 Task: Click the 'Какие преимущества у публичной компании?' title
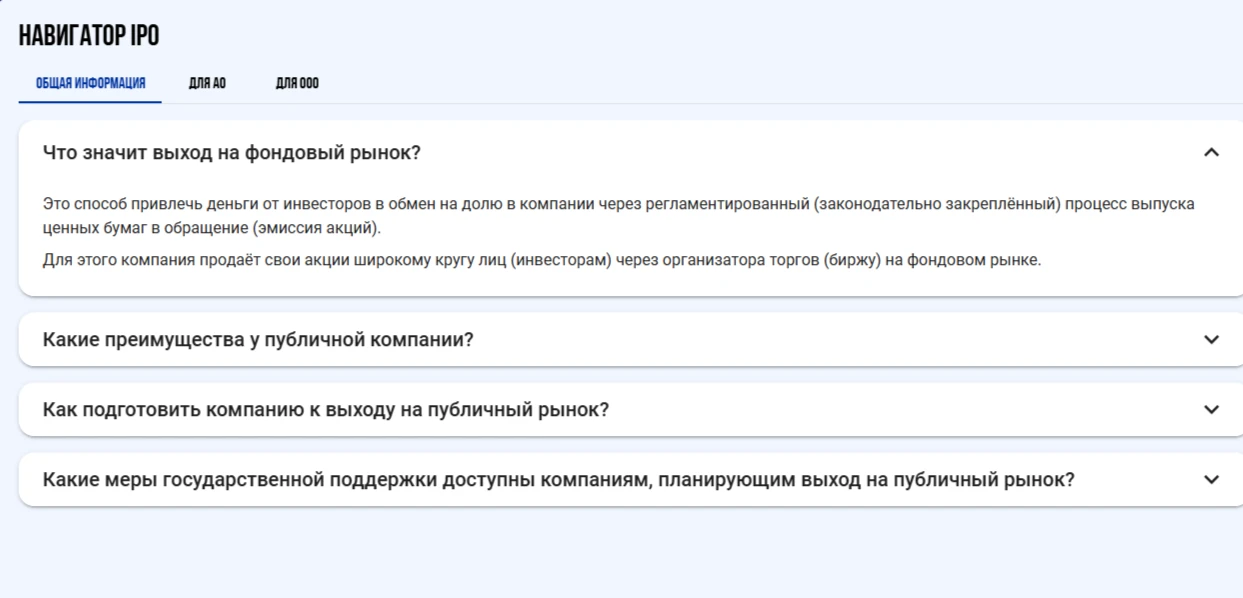258,340
